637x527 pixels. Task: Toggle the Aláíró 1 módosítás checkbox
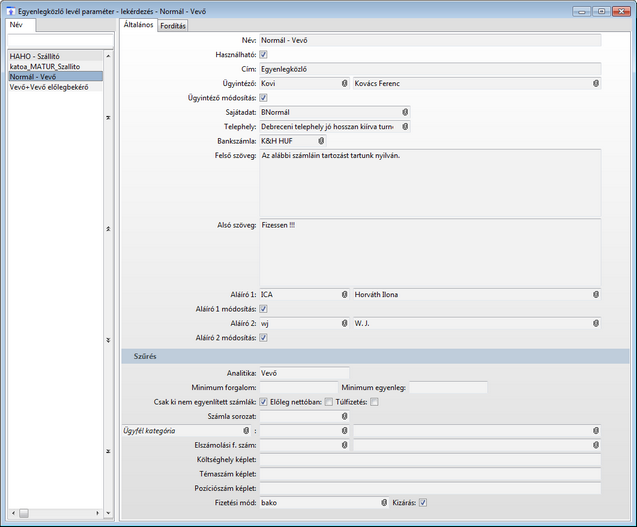pos(263,309)
